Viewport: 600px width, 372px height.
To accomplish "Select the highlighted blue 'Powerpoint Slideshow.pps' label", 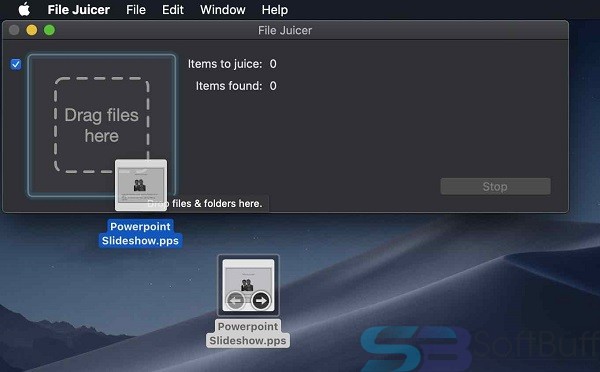I will coord(140,233).
